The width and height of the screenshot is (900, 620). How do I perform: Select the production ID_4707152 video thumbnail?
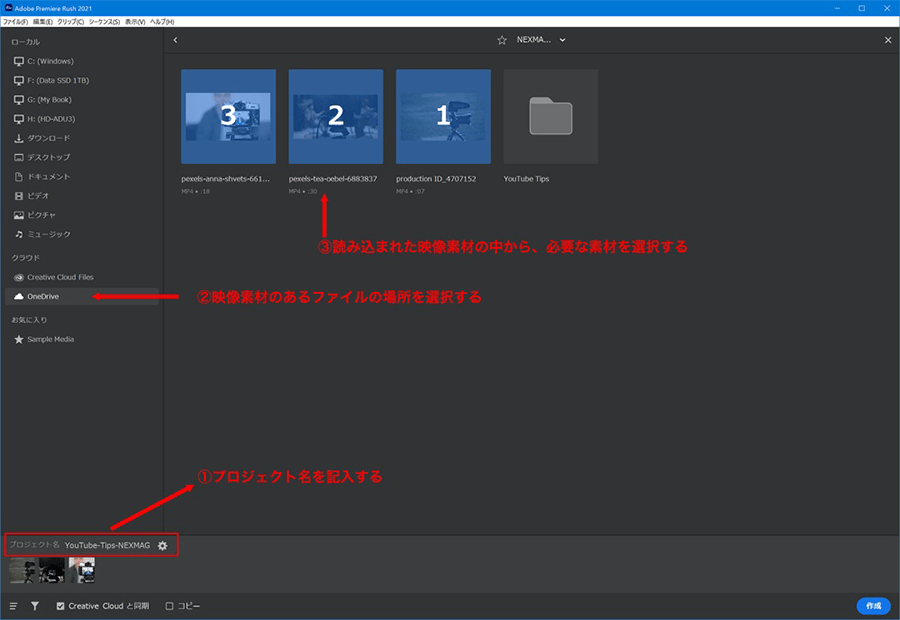pos(443,117)
